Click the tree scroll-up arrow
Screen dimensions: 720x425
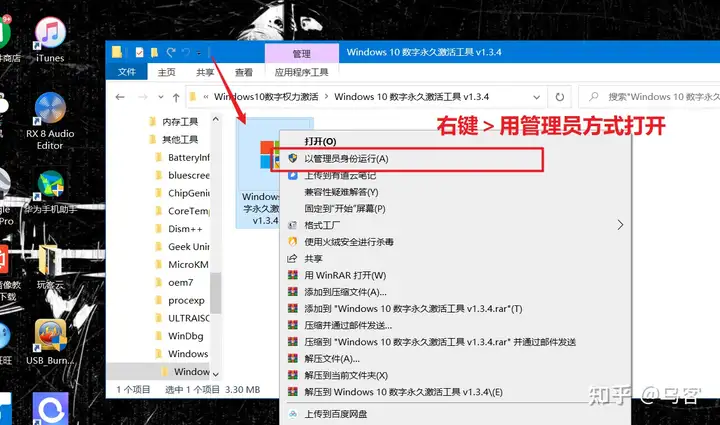[216, 119]
